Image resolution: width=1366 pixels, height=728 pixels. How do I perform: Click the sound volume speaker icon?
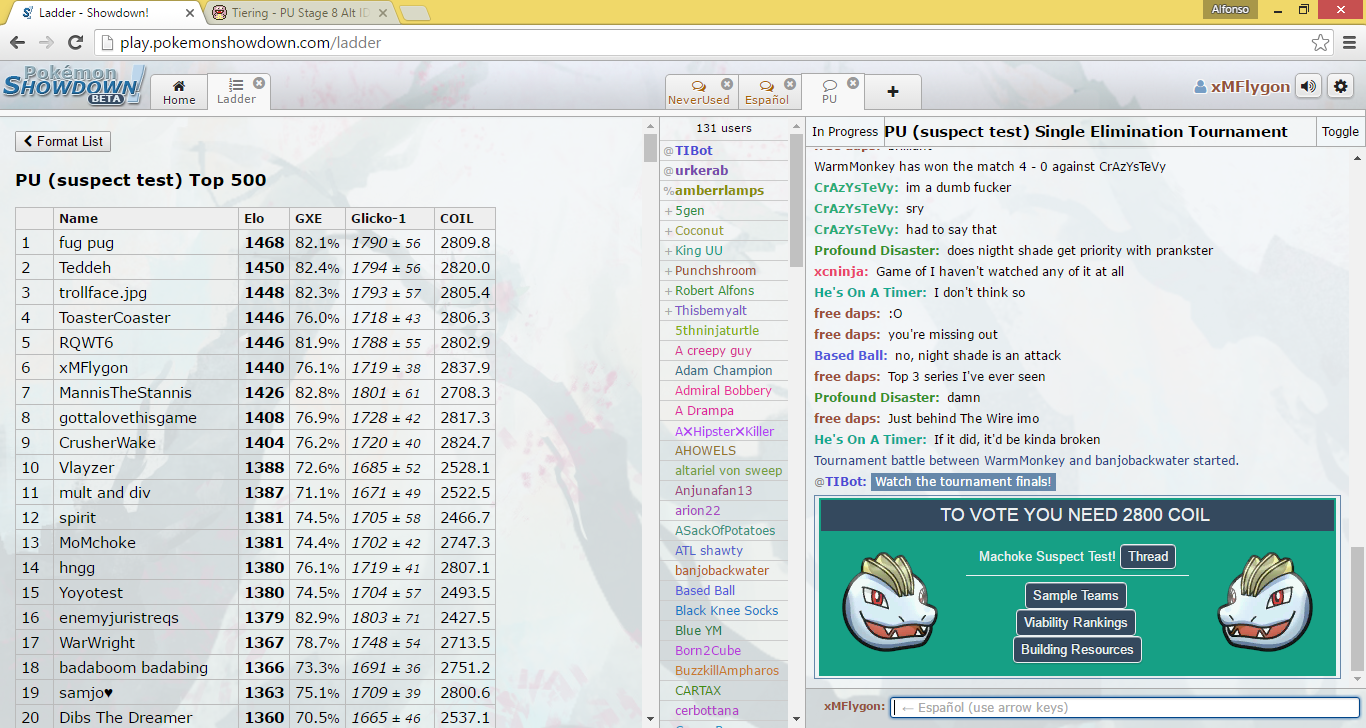point(1308,87)
